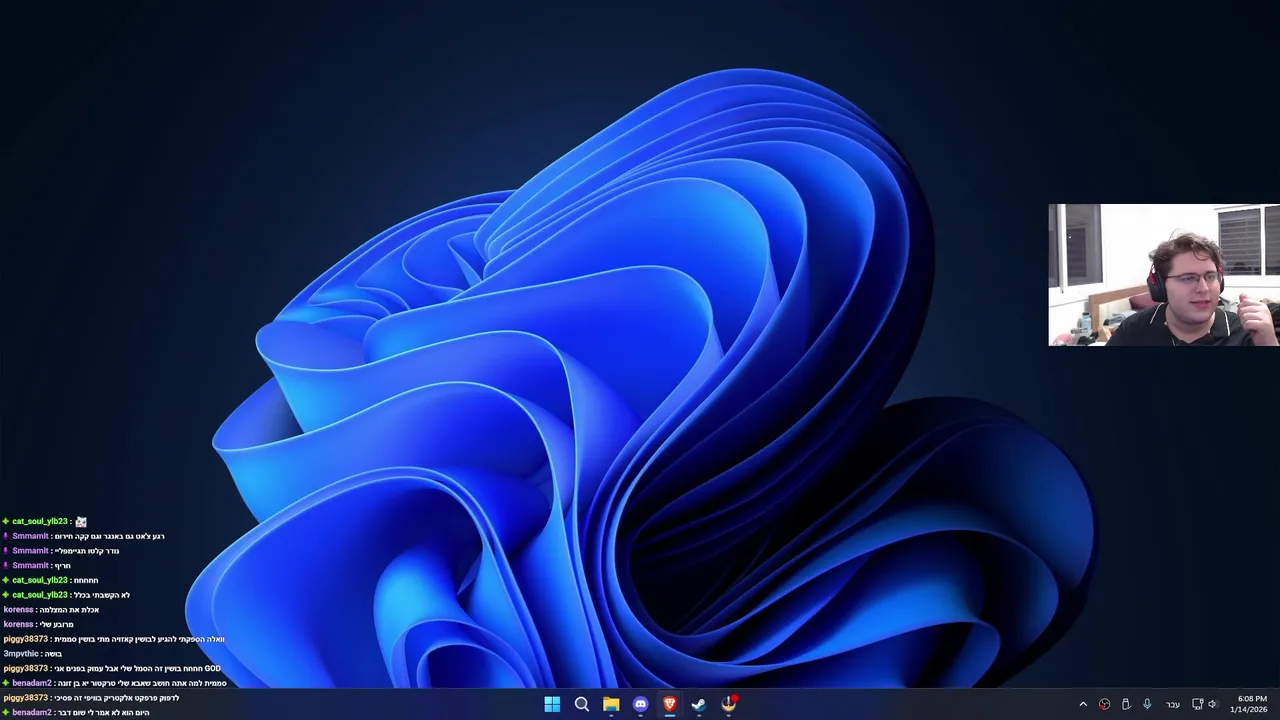Open the clock showing 6:08 PM
Image resolution: width=1280 pixels, height=720 pixels.
[x=1252, y=699]
